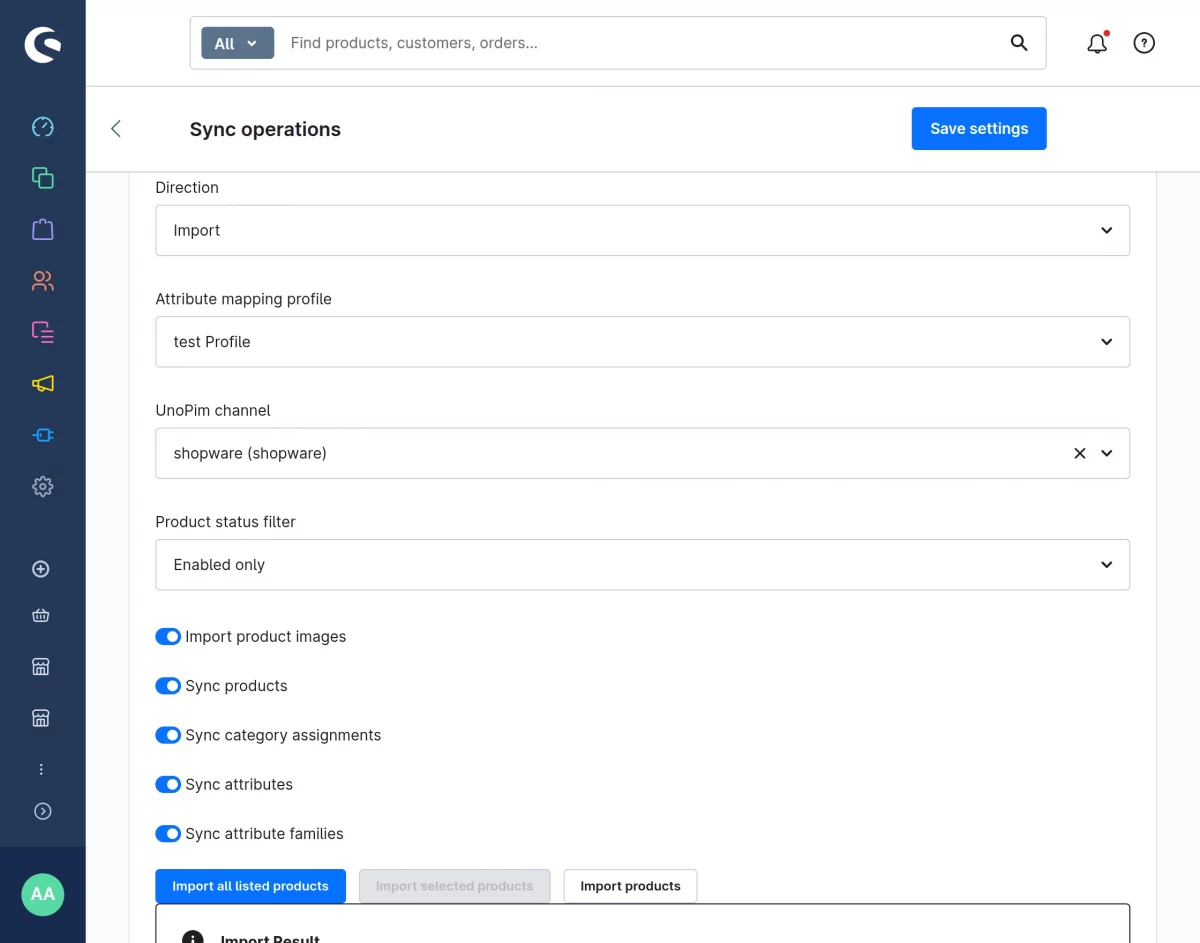Toggle Import product images switch

pyautogui.click(x=168, y=636)
